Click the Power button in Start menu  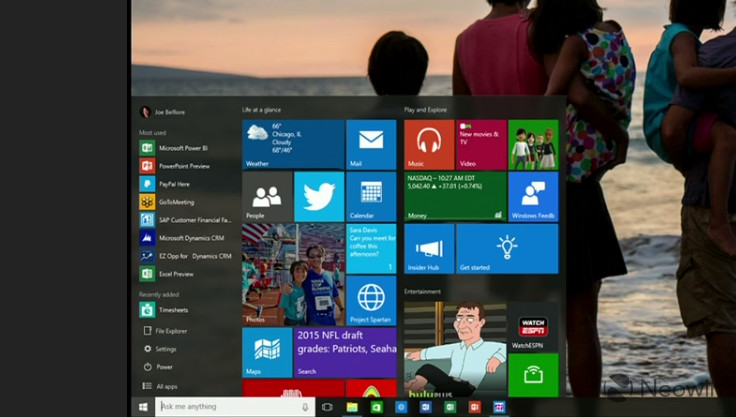[x=158, y=367]
